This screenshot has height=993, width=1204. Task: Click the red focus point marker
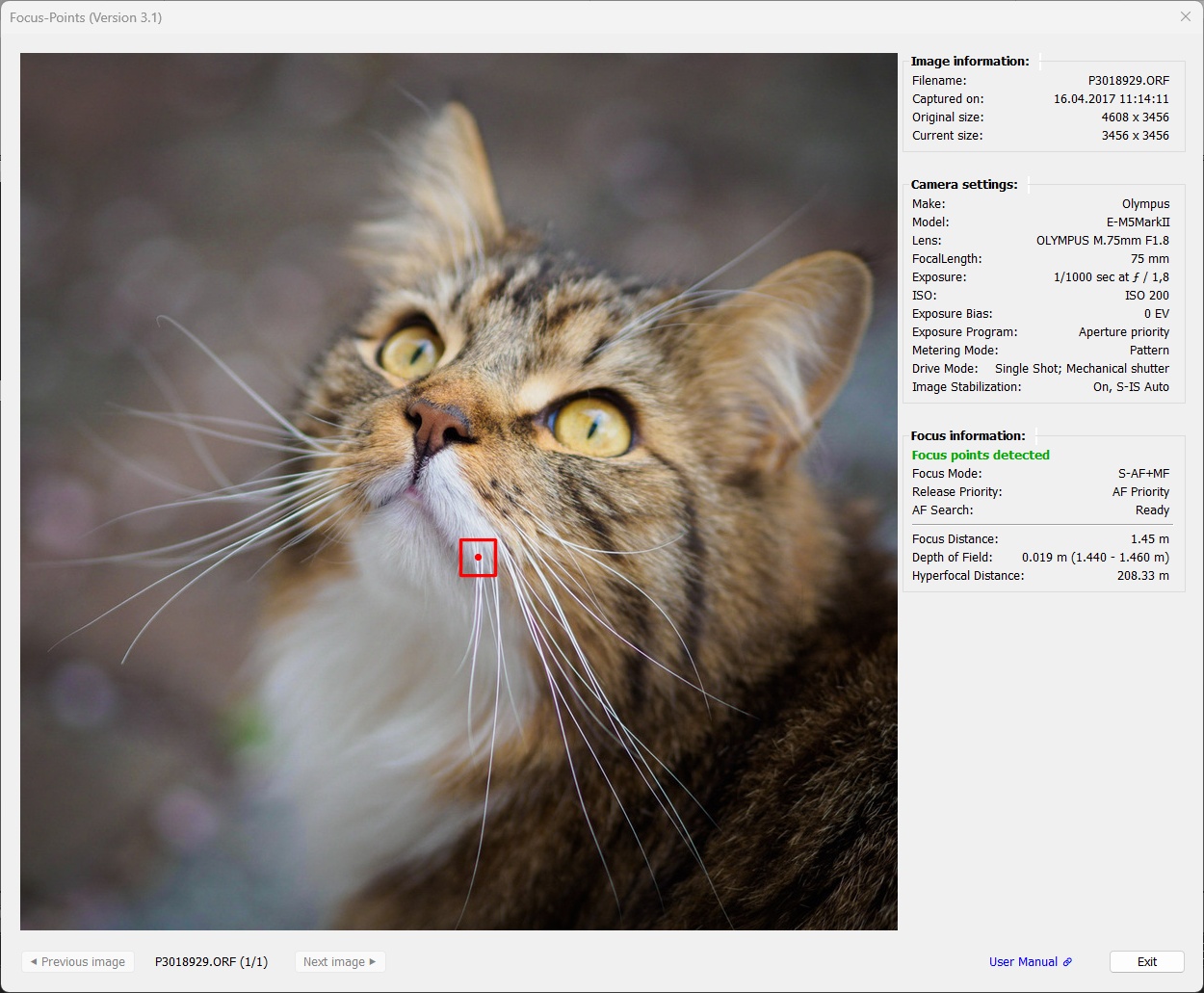(x=478, y=557)
